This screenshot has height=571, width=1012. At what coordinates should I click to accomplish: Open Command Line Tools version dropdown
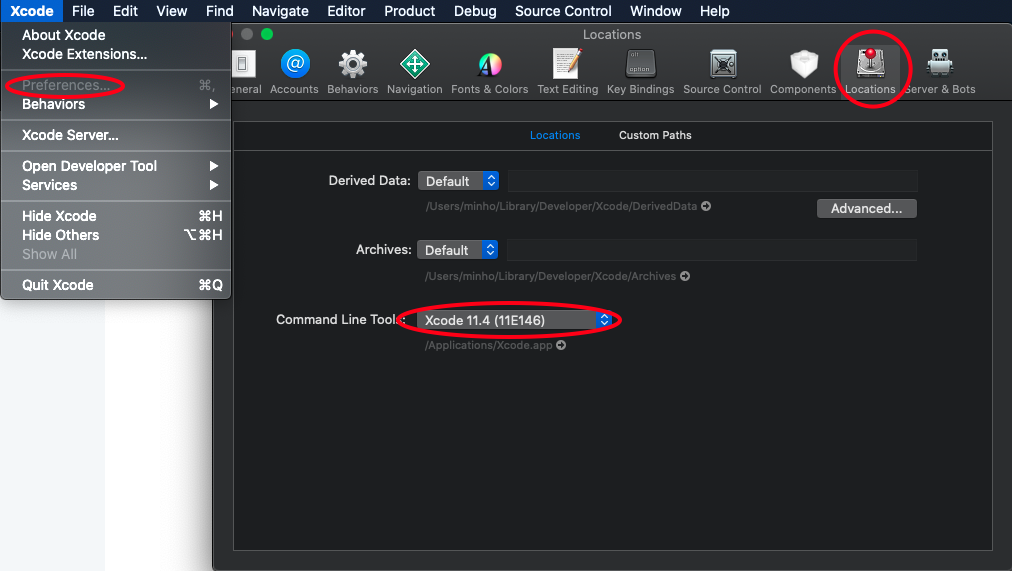(514, 320)
